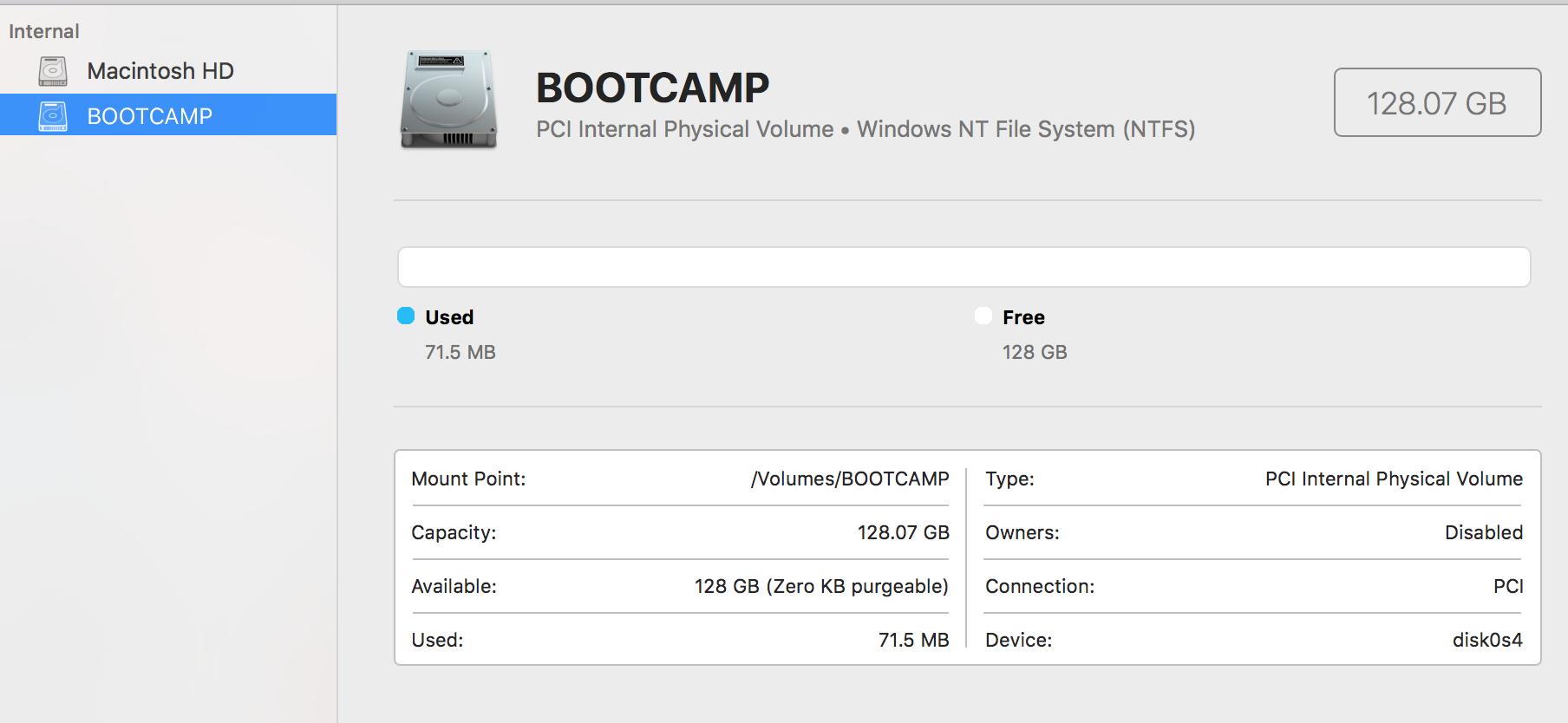This screenshot has width=1568, height=723.
Task: Click the Zero KB purgeable available value
Action: 821,586
